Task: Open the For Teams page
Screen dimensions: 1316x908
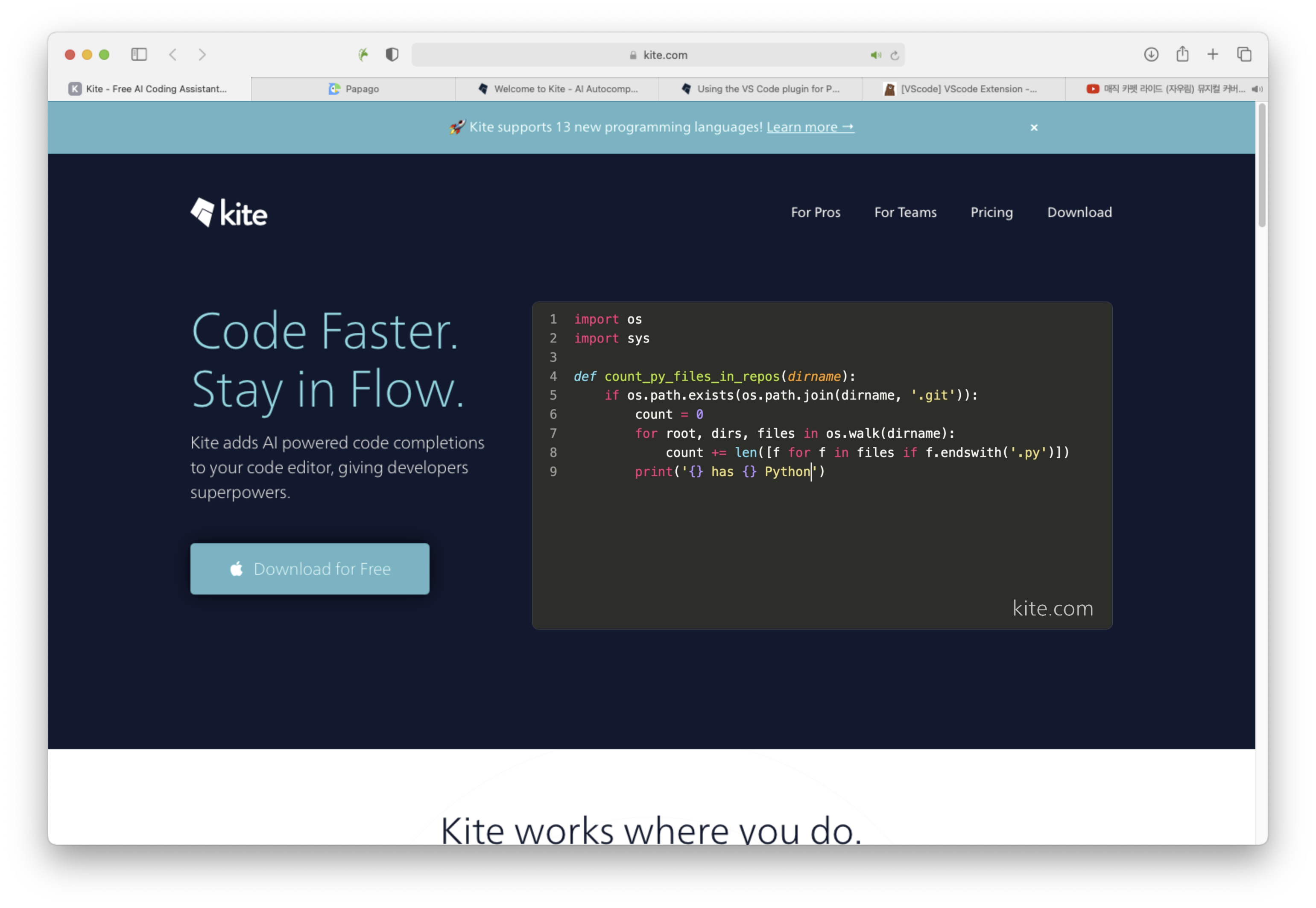Action: point(905,212)
